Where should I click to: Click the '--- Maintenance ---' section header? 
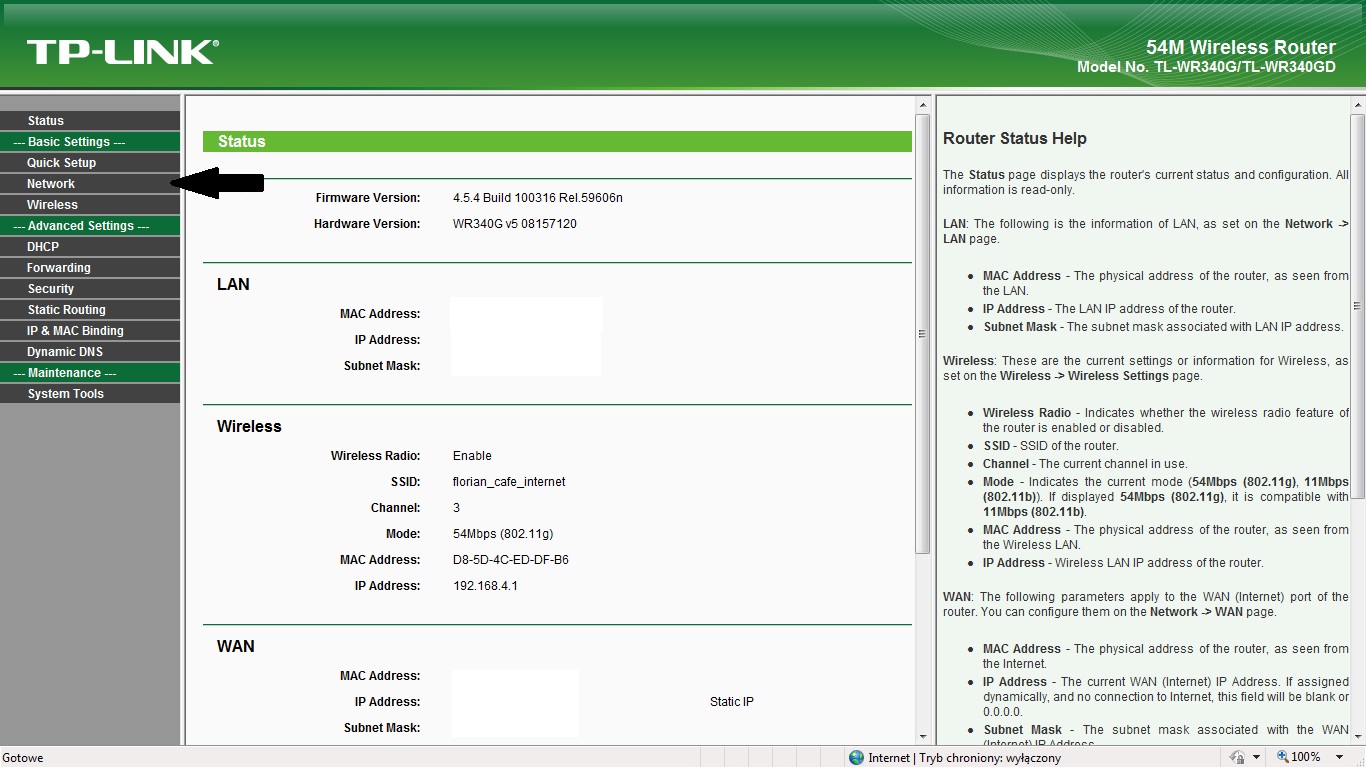coord(90,373)
